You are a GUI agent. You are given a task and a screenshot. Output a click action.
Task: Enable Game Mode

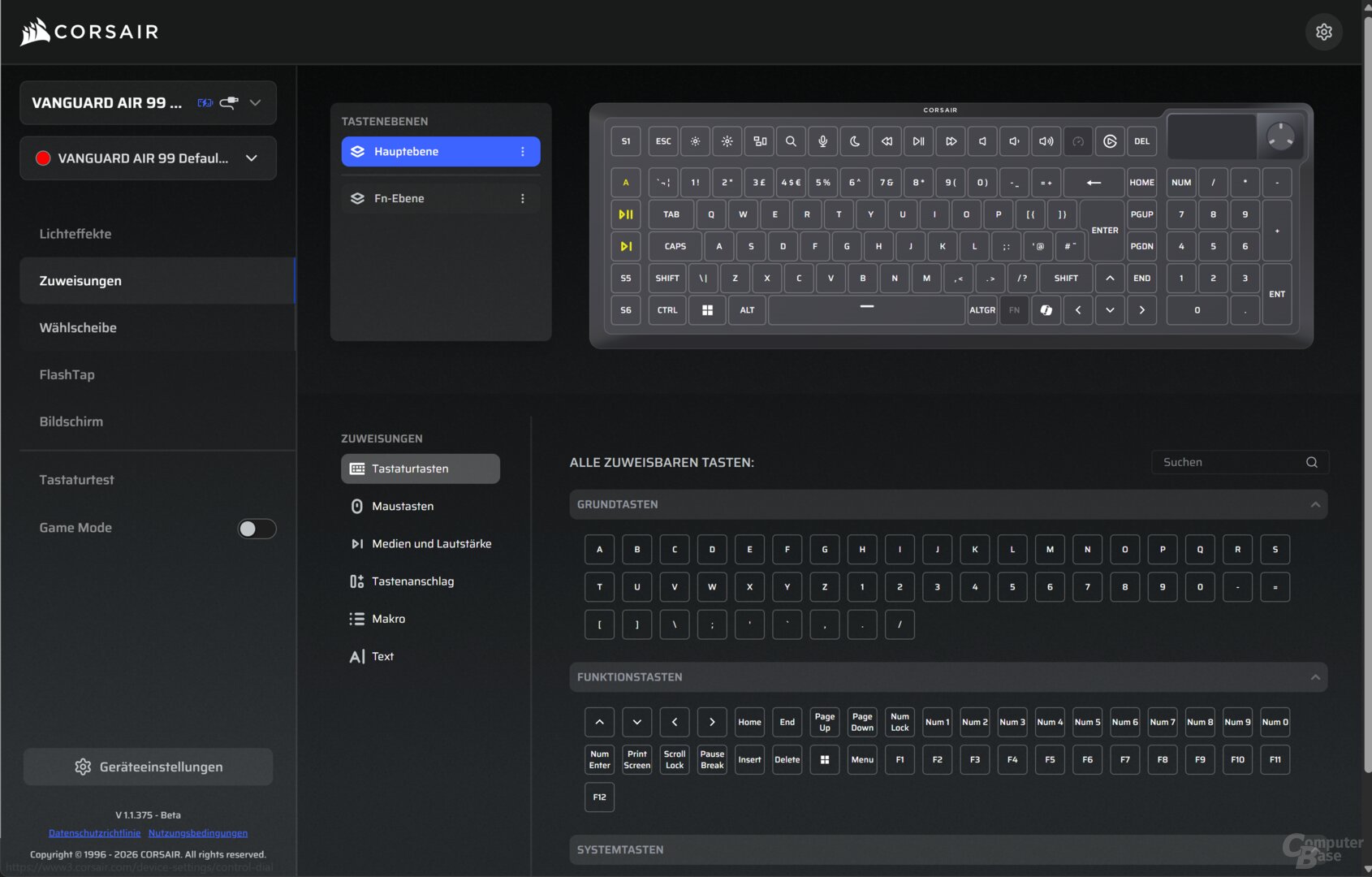(x=257, y=528)
